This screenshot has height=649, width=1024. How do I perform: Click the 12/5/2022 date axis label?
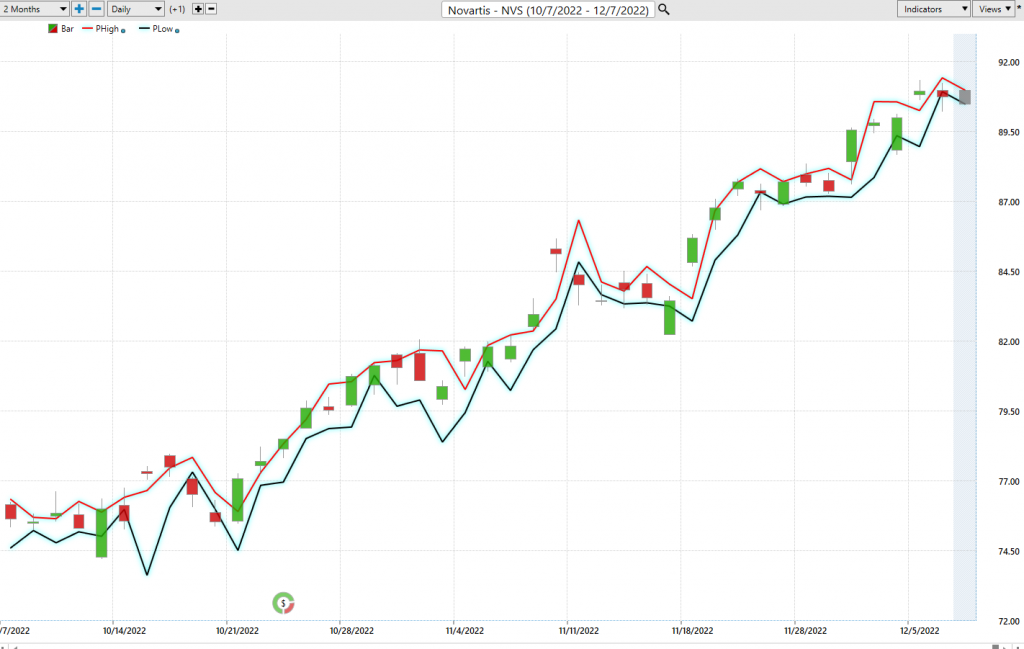tap(920, 631)
